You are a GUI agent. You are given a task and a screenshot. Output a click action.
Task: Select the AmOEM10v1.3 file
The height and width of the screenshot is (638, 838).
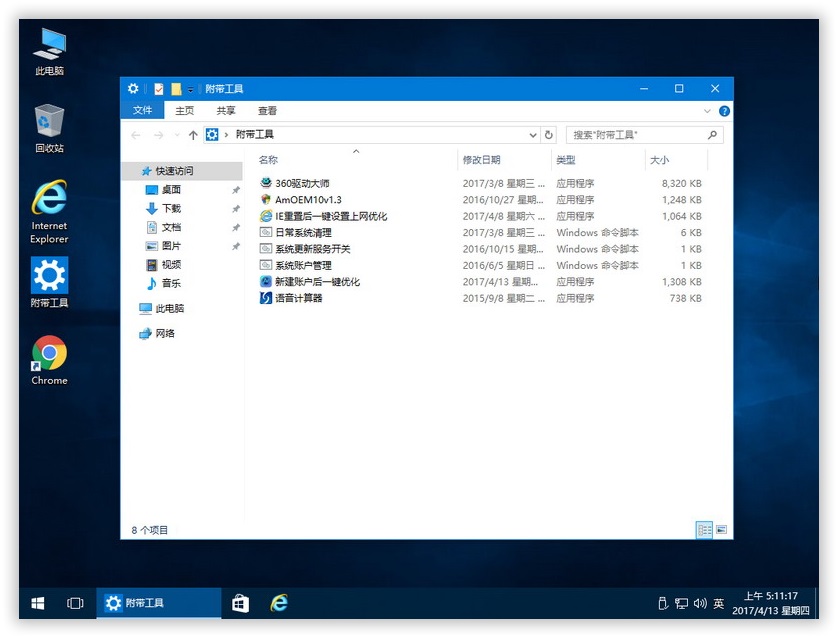coord(308,200)
